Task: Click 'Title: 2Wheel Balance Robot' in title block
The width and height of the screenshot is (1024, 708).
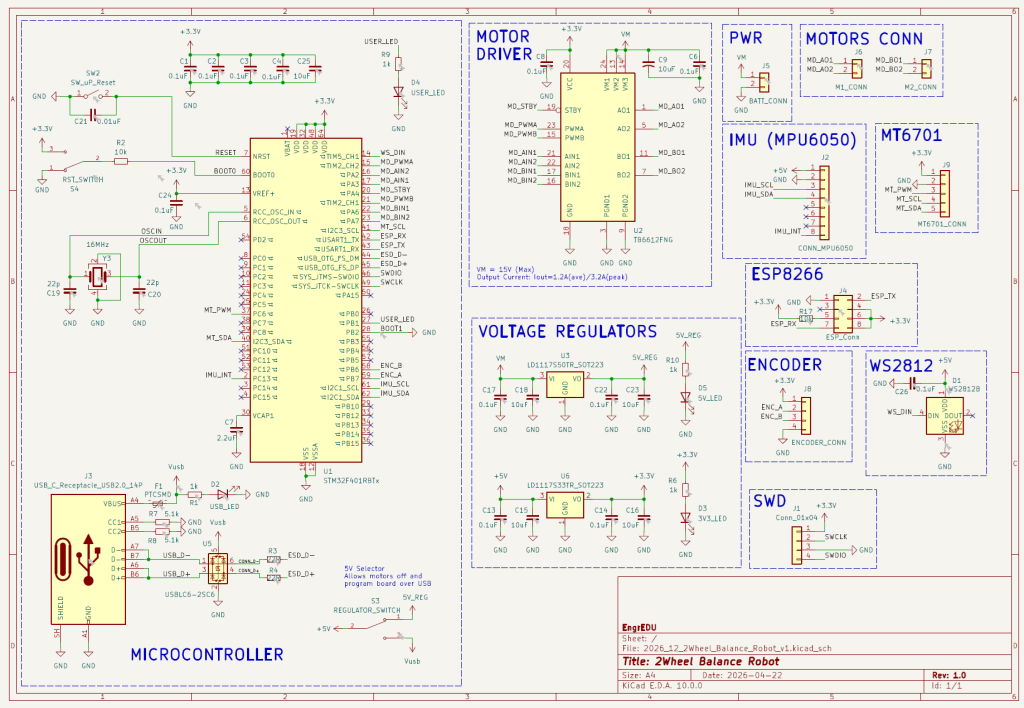Action: pos(701,661)
